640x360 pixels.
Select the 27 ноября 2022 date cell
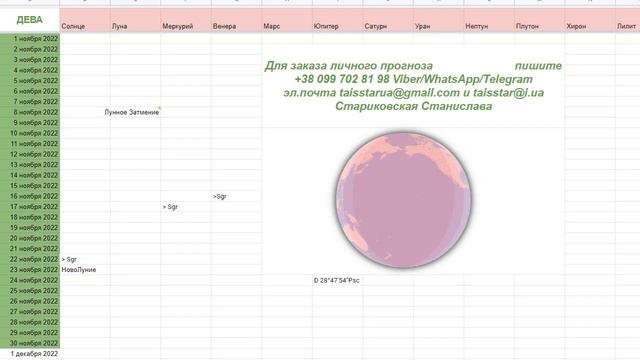coord(30,312)
